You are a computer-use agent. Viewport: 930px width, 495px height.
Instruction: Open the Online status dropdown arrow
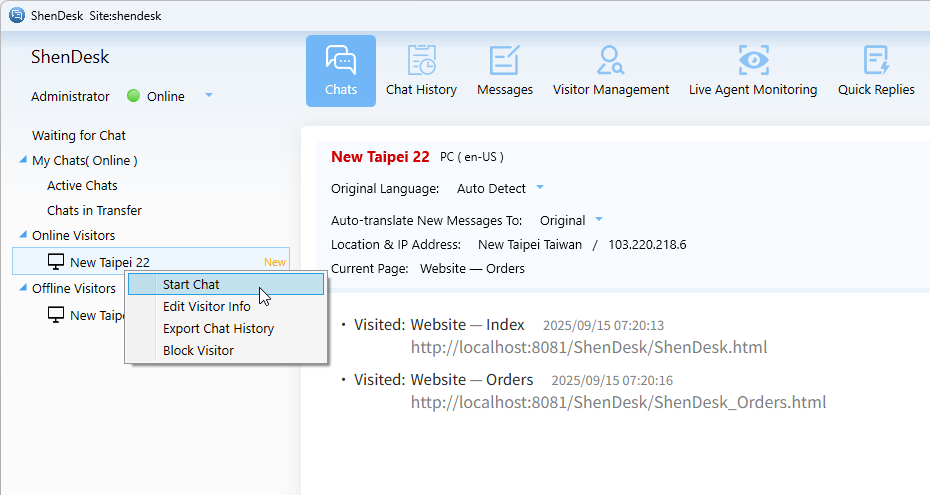(209, 96)
